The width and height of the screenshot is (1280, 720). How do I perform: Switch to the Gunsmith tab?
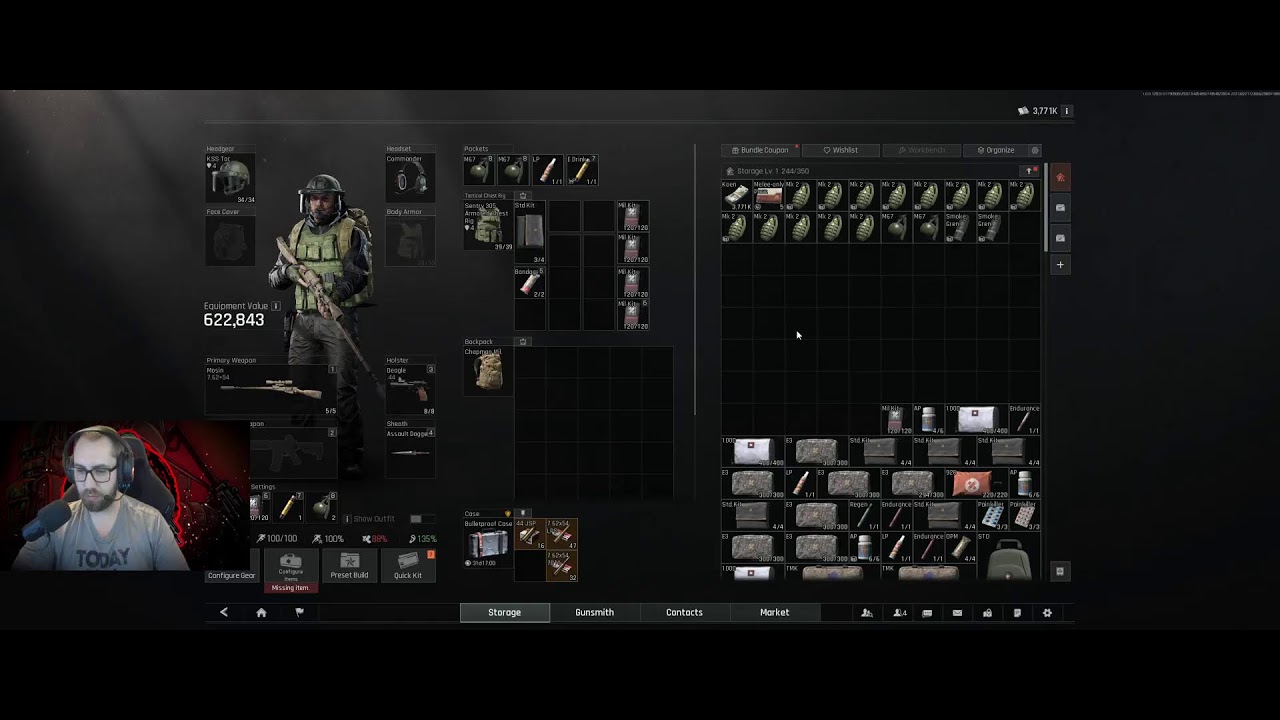(595, 613)
